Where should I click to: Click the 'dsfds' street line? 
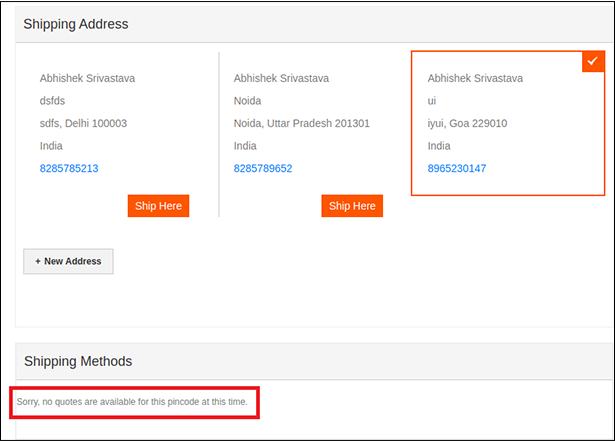tap(52, 101)
